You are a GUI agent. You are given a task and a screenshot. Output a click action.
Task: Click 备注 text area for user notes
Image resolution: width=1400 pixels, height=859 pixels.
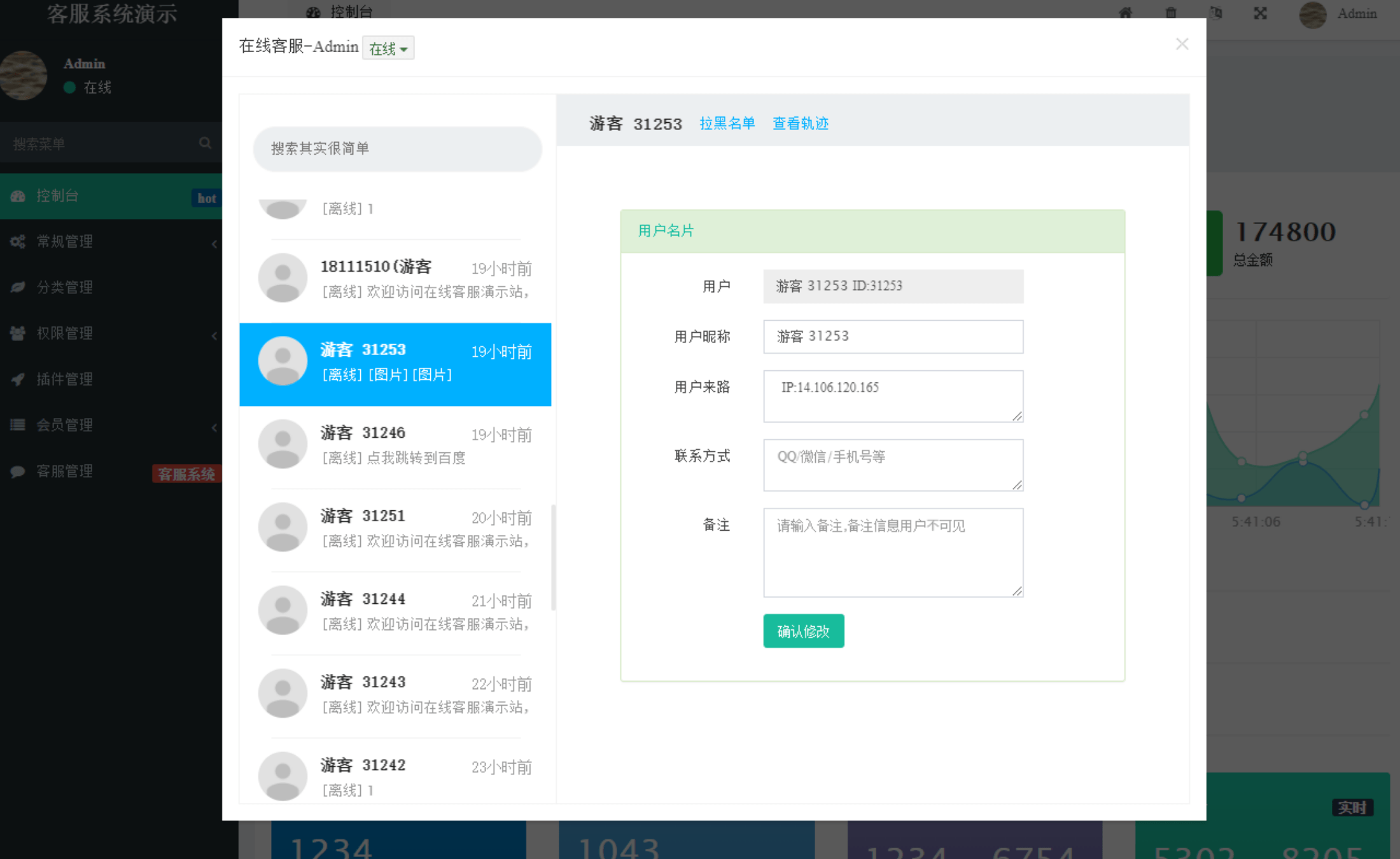coord(893,552)
